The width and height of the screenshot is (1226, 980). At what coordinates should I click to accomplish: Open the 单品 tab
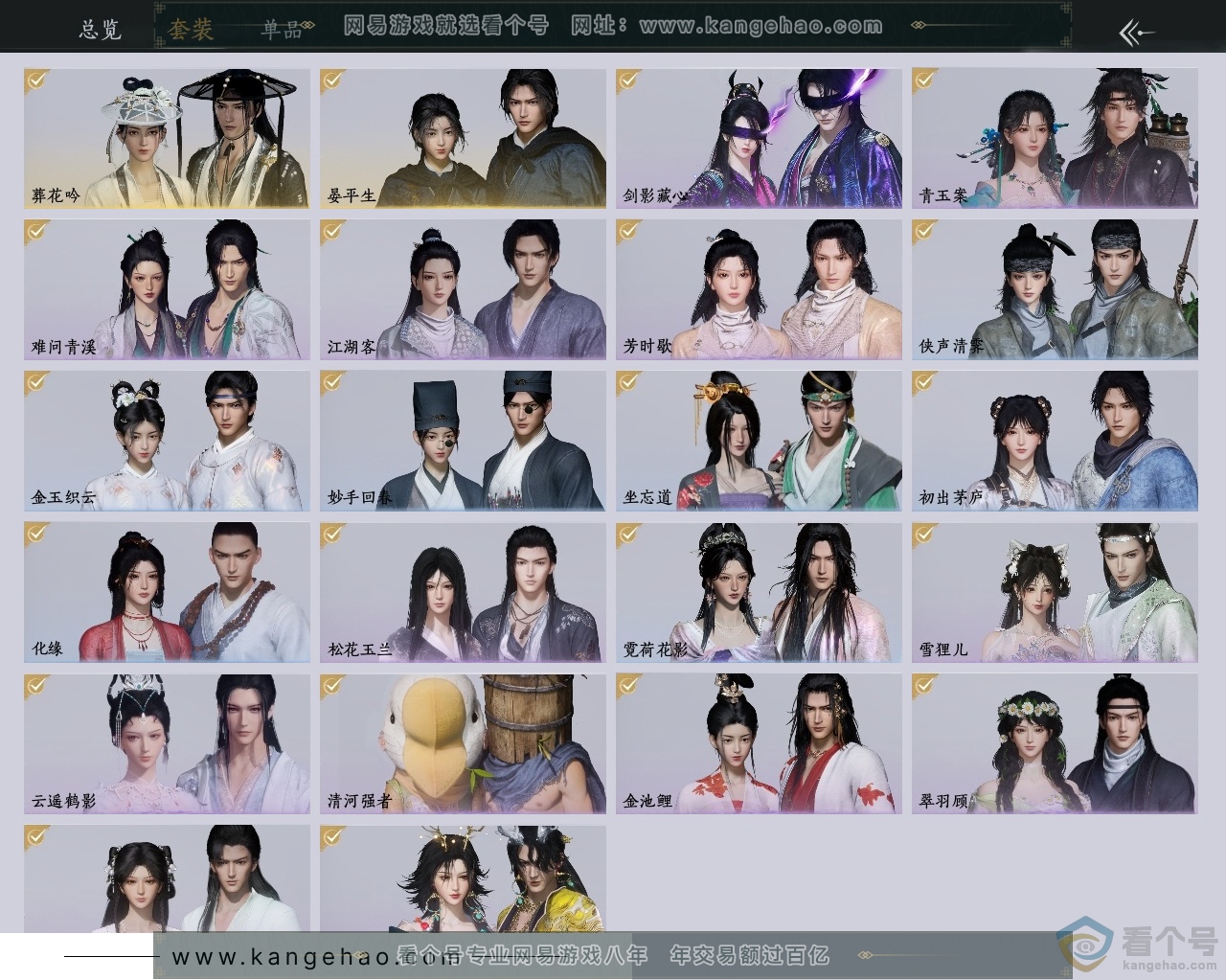pos(283,29)
